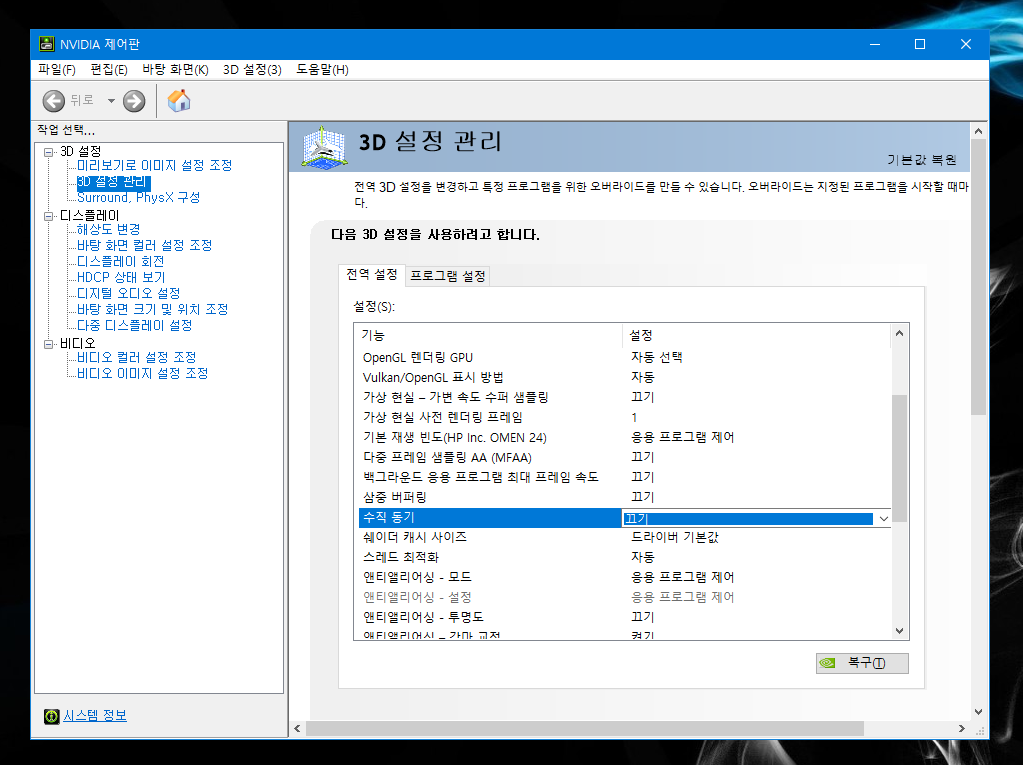Click the NVIDIA Control Panel title icon
Viewport: 1023px width, 765px height.
[46, 44]
